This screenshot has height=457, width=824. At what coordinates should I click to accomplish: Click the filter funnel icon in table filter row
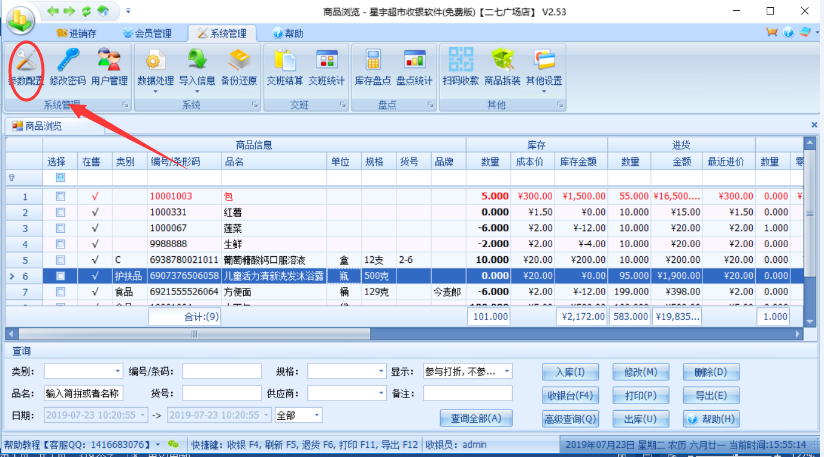pos(12,178)
